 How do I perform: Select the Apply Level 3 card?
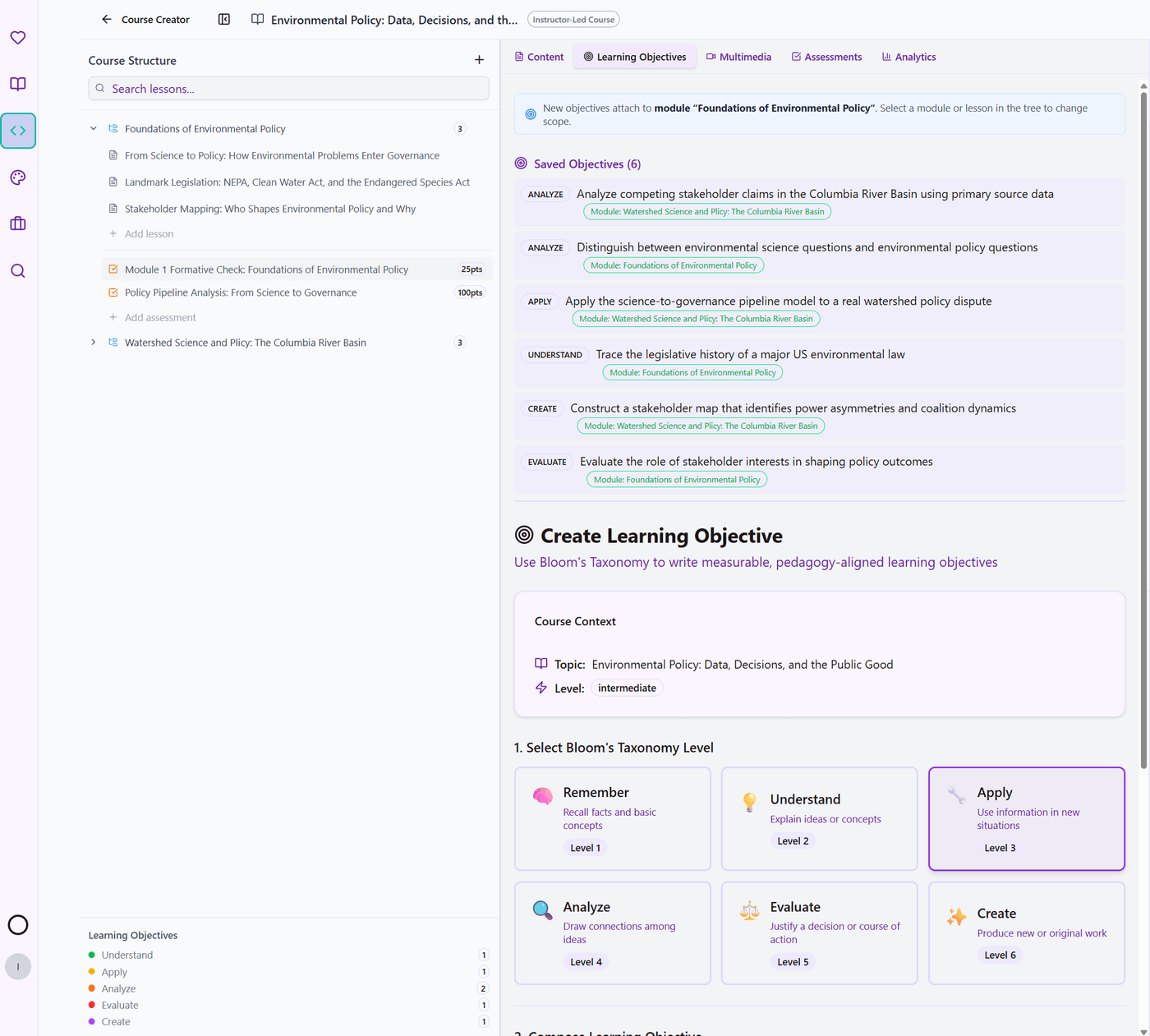1027,818
